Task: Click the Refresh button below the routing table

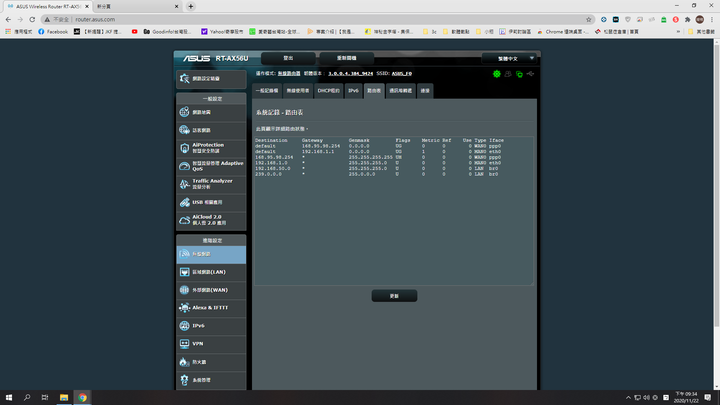Action: pos(394,296)
